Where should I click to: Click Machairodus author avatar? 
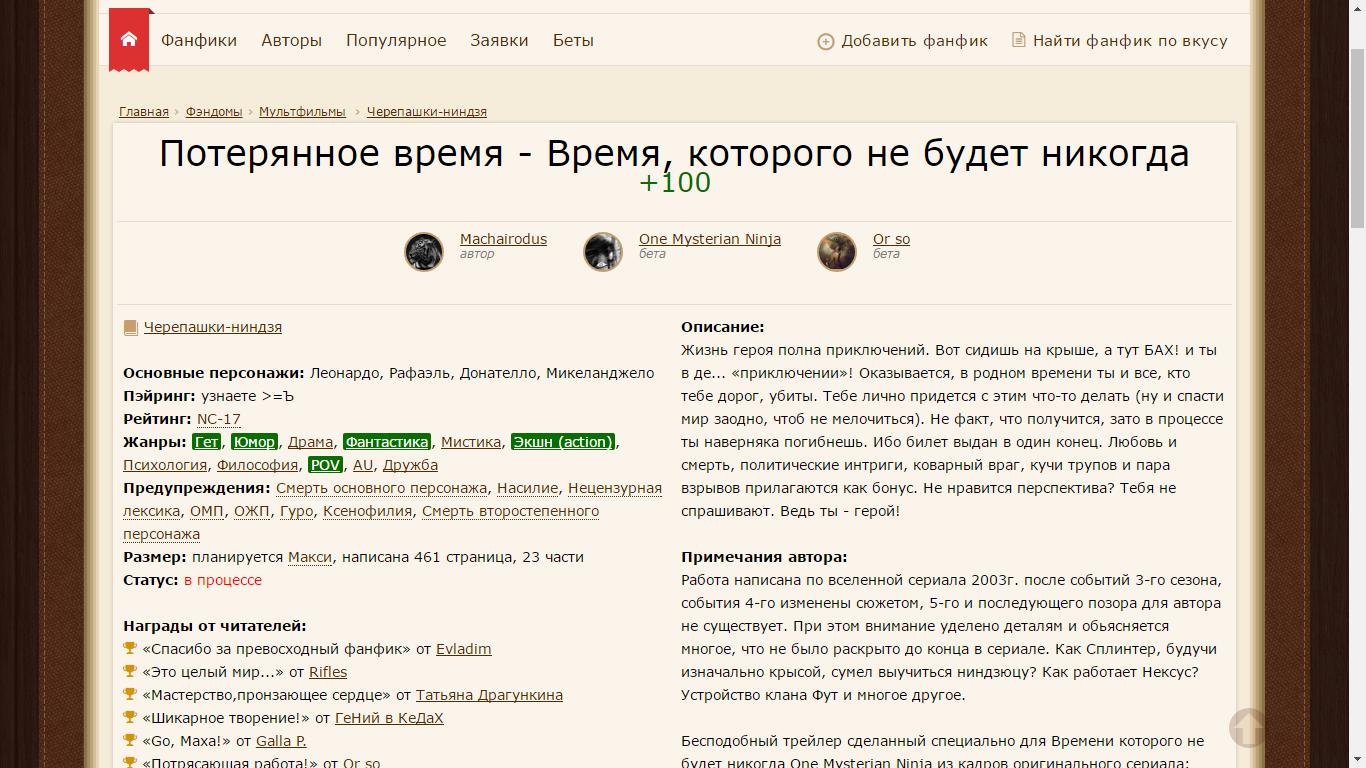point(424,252)
